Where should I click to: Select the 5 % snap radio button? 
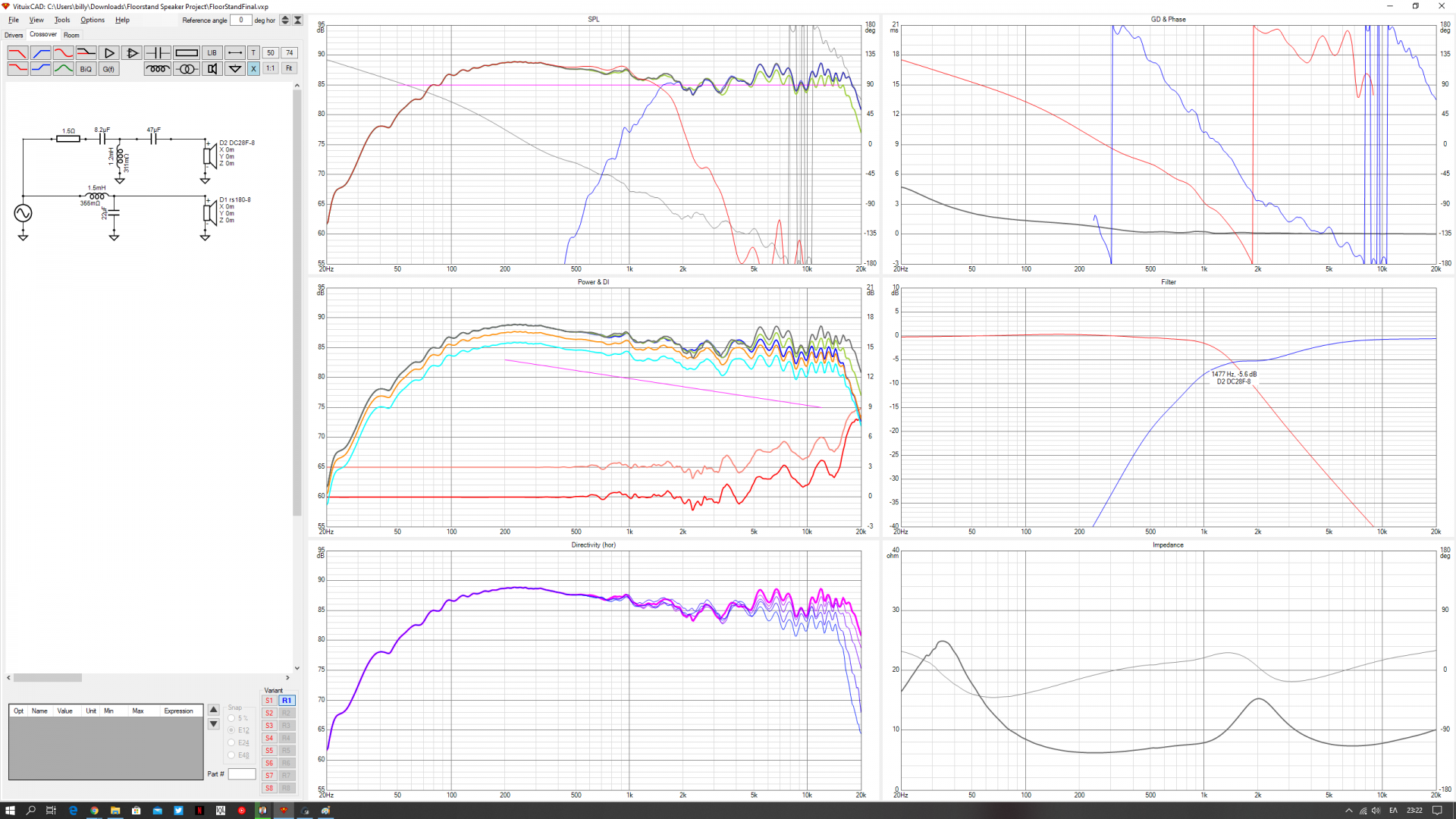231,718
